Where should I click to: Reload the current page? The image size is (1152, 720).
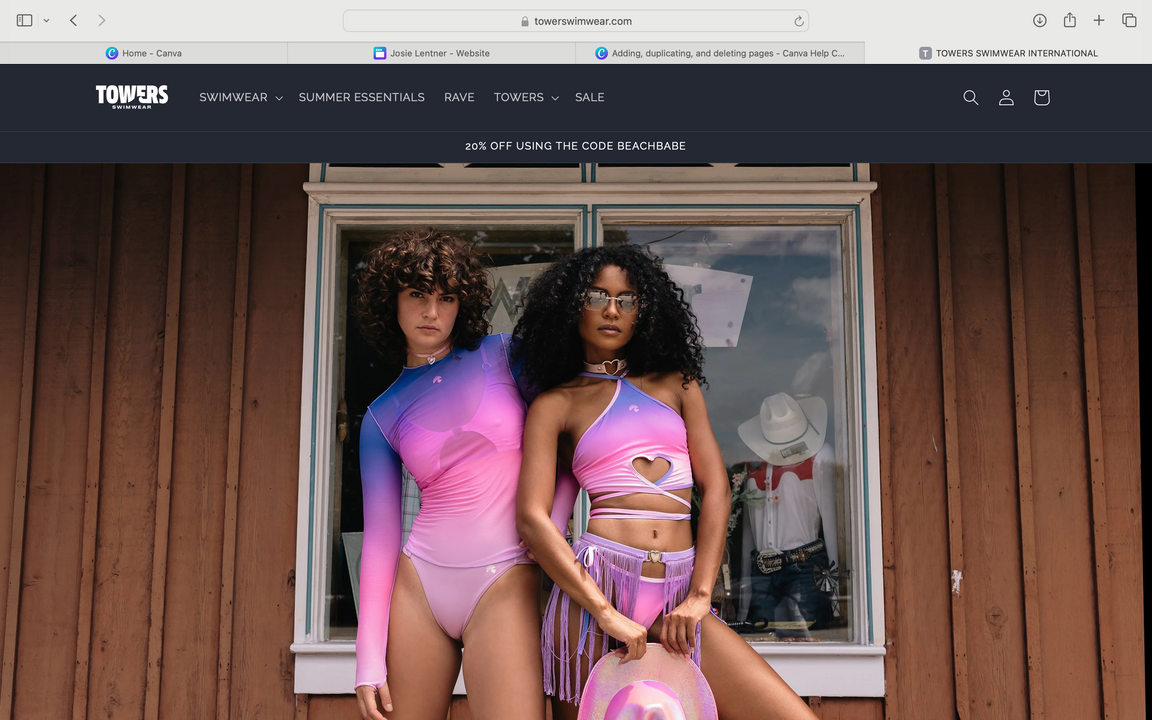point(799,21)
